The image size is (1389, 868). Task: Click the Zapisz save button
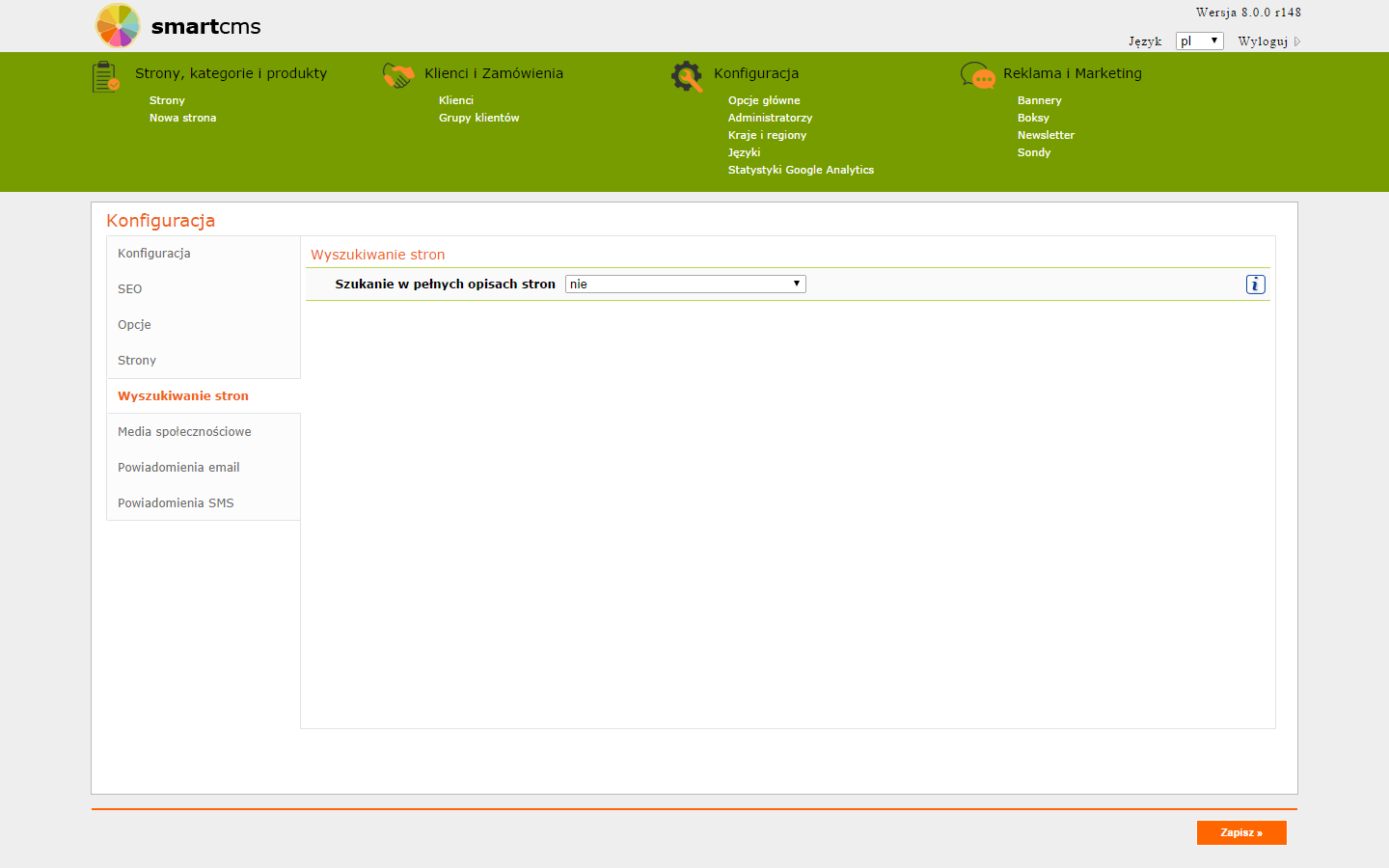click(1241, 832)
